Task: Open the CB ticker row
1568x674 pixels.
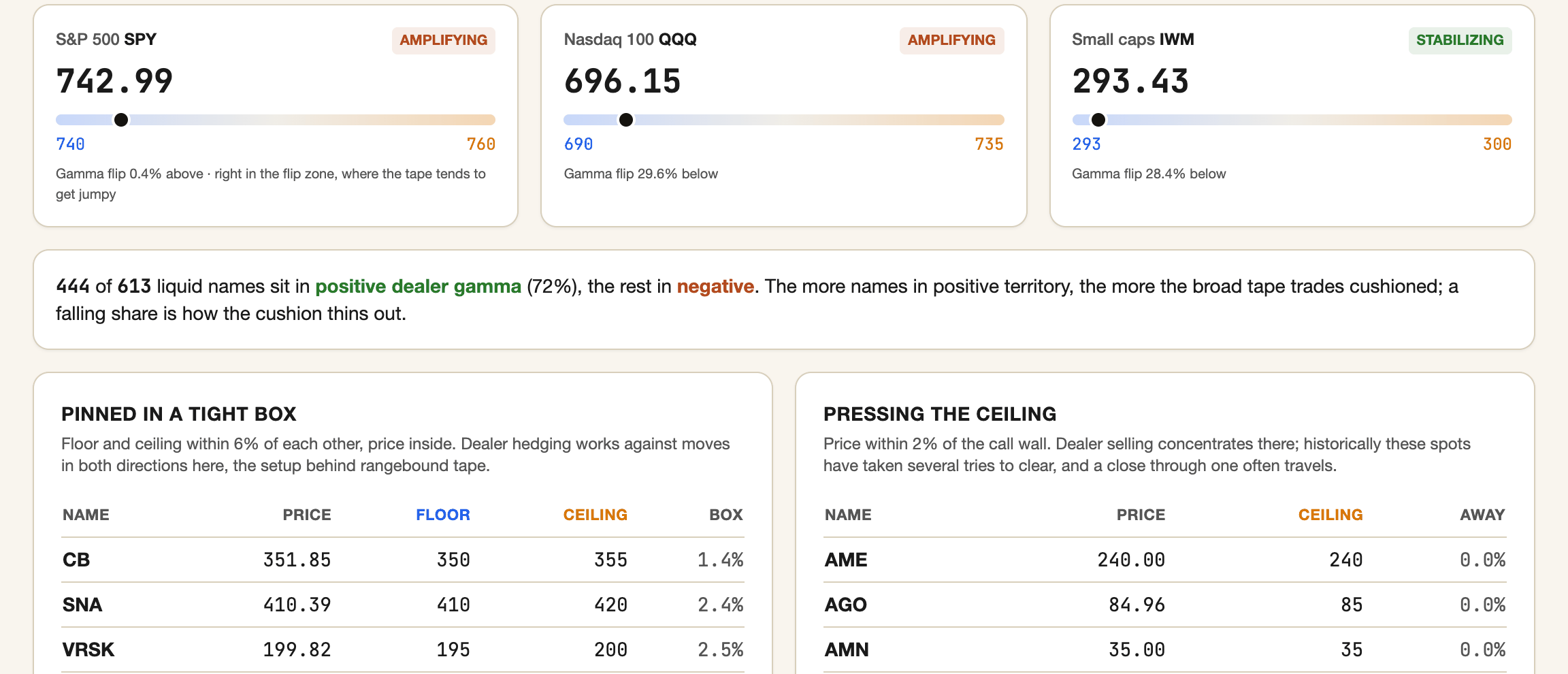Action: (403, 560)
